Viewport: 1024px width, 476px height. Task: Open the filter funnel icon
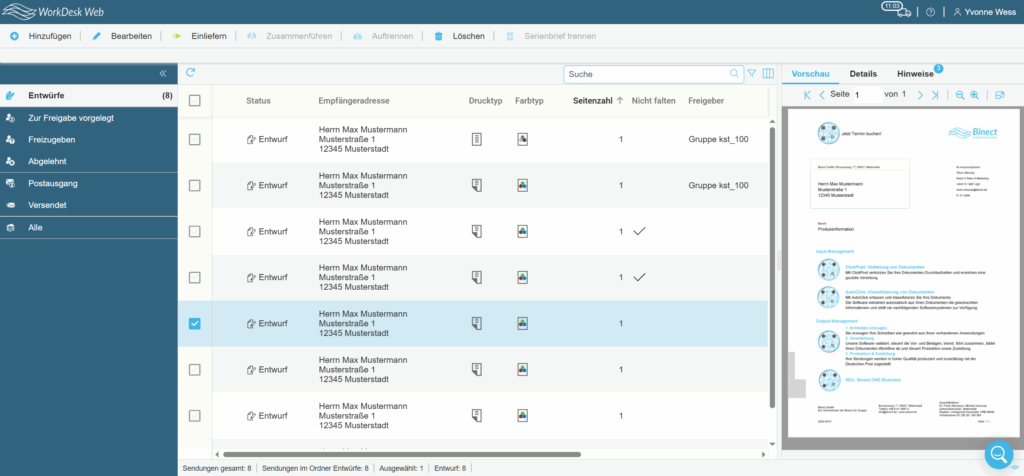tap(752, 74)
